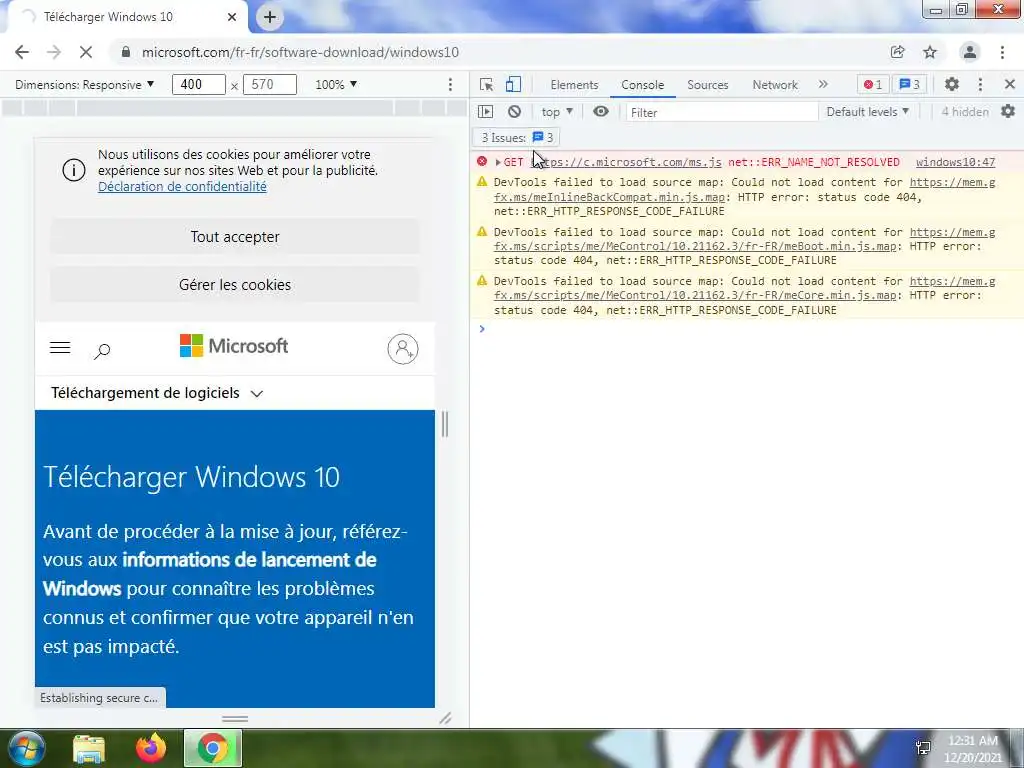Viewport: 1024px width, 768px height.
Task: Open the Default levels dropdown
Action: (867, 112)
